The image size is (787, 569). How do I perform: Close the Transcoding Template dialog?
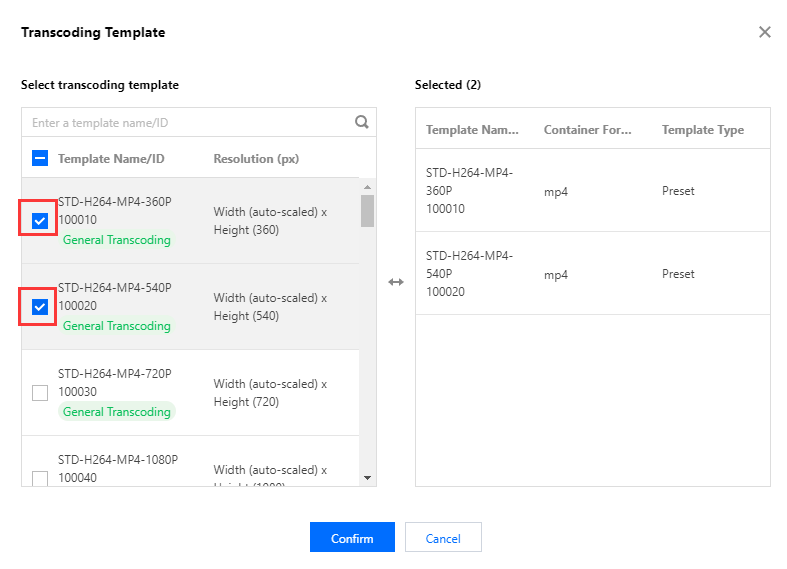coord(764,32)
